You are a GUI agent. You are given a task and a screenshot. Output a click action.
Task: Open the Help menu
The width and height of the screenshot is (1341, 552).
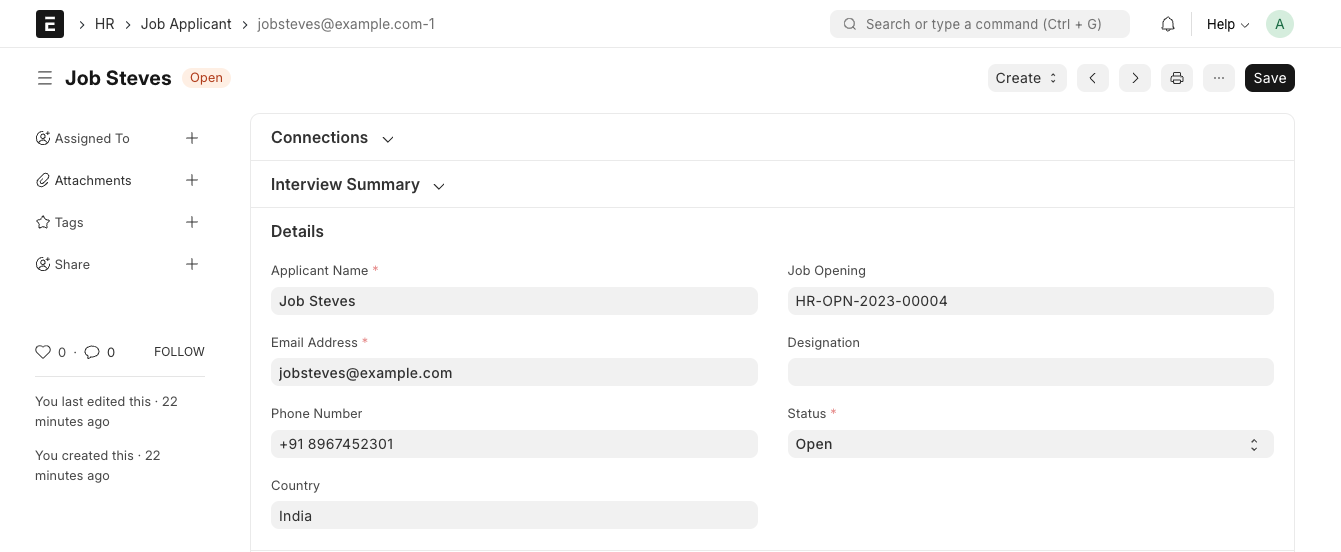[x=1228, y=24]
